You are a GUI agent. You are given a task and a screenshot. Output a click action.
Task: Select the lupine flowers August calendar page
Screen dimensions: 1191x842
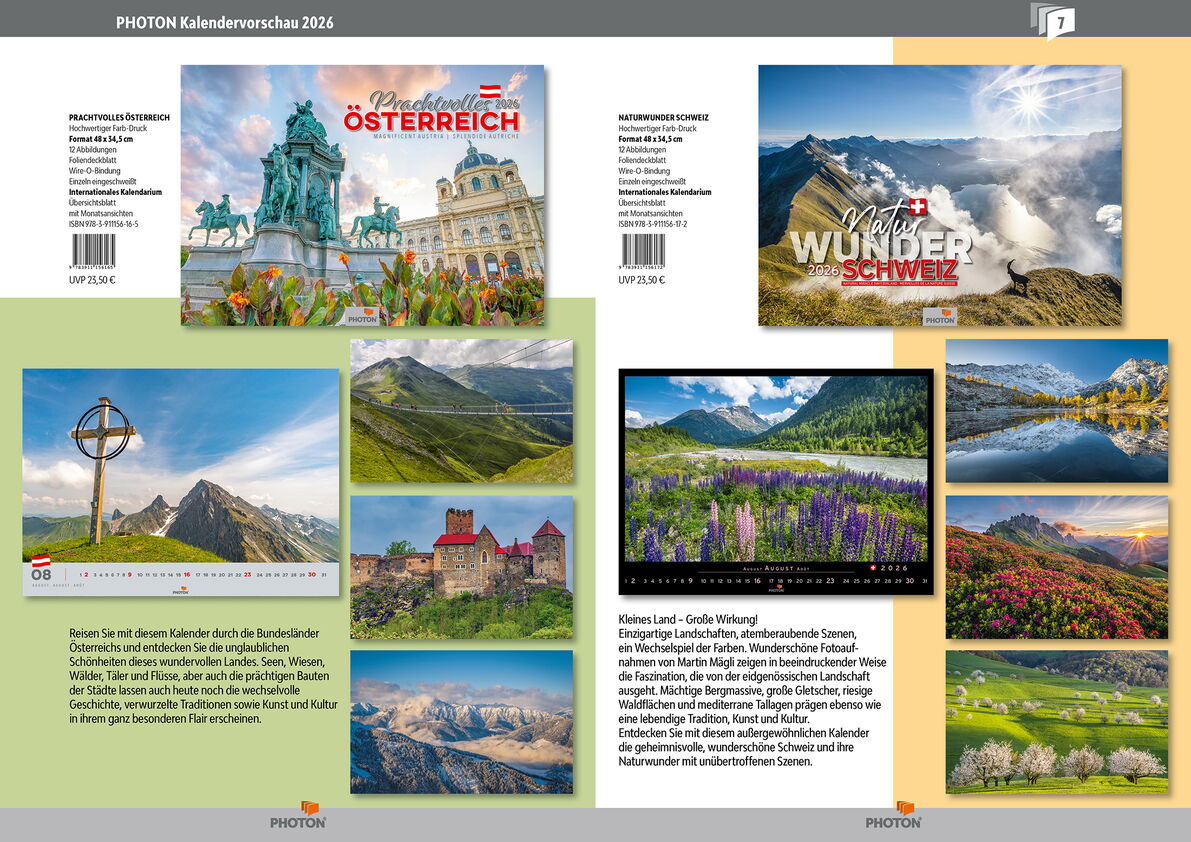coord(776,482)
